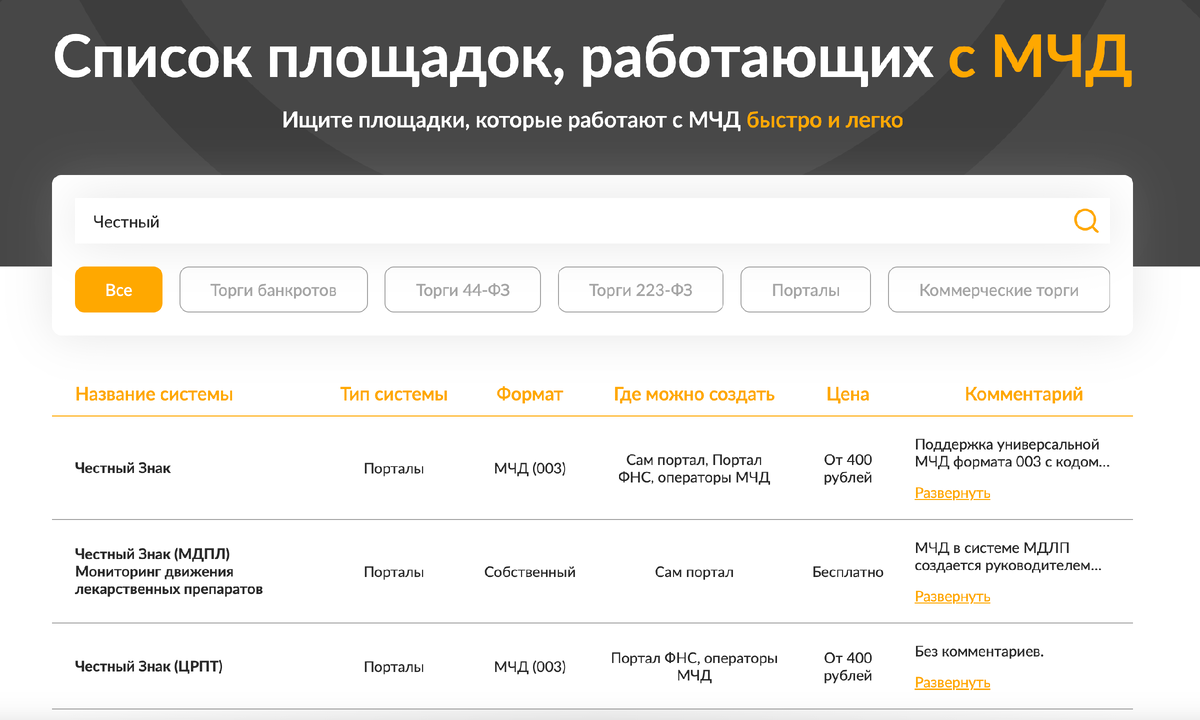Click the 'Формат' column header

(530, 394)
